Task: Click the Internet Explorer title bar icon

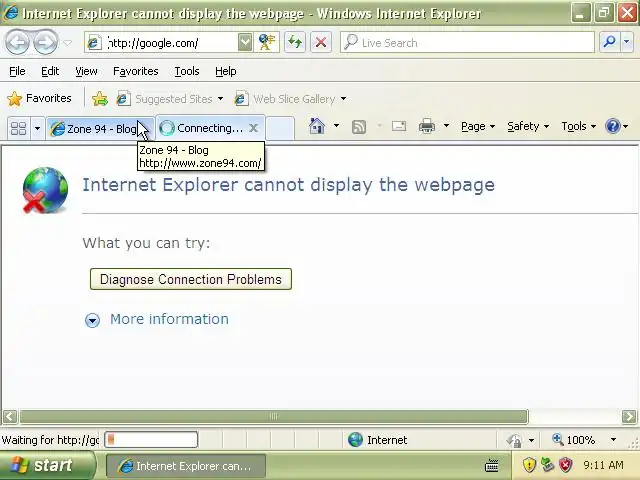Action: 11,13
